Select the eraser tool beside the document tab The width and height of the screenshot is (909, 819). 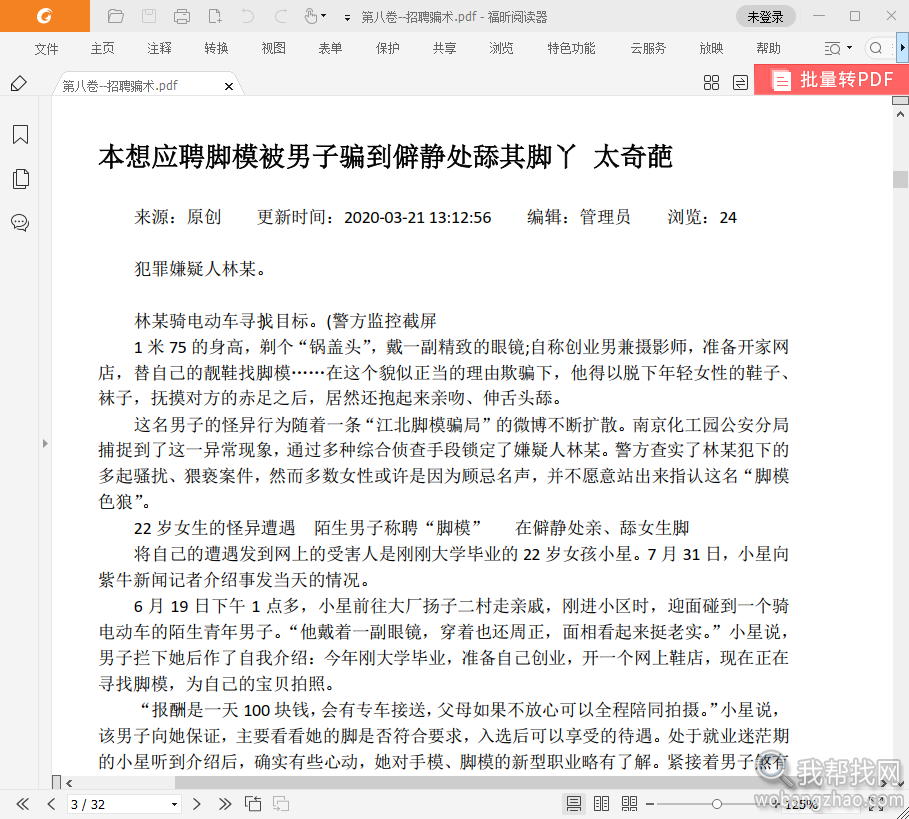[x=19, y=83]
